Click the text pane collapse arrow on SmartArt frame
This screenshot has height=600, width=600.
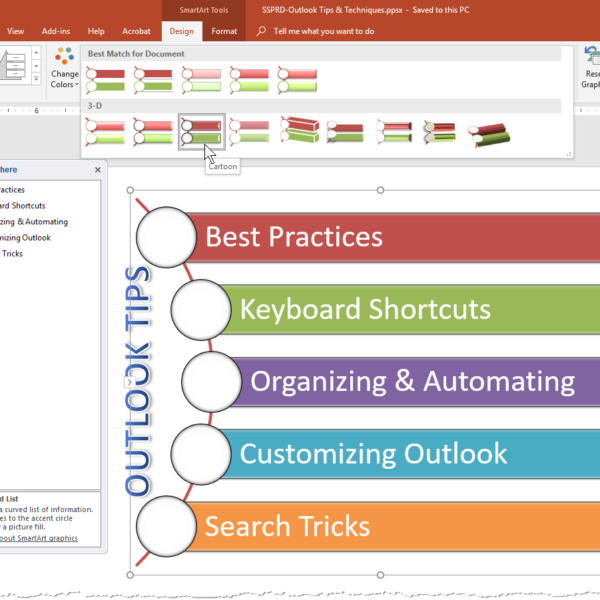(129, 382)
